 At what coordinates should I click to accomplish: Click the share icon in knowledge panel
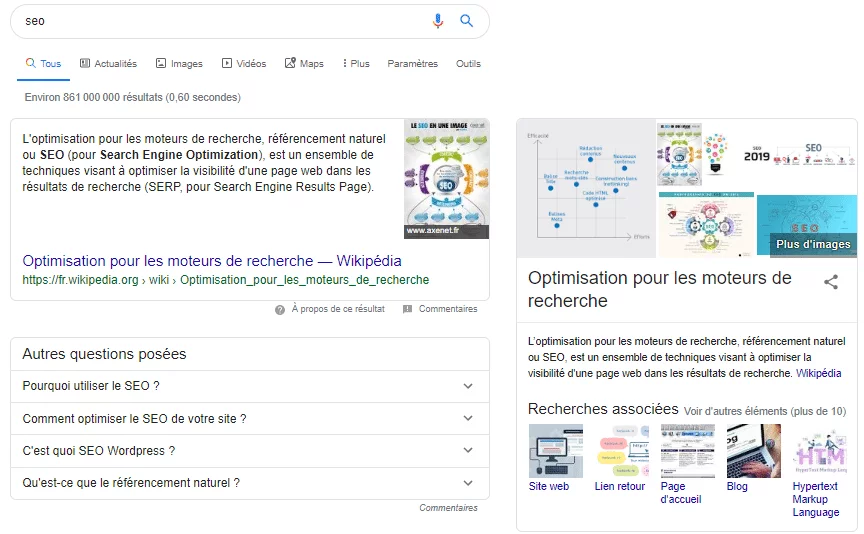[x=831, y=282]
